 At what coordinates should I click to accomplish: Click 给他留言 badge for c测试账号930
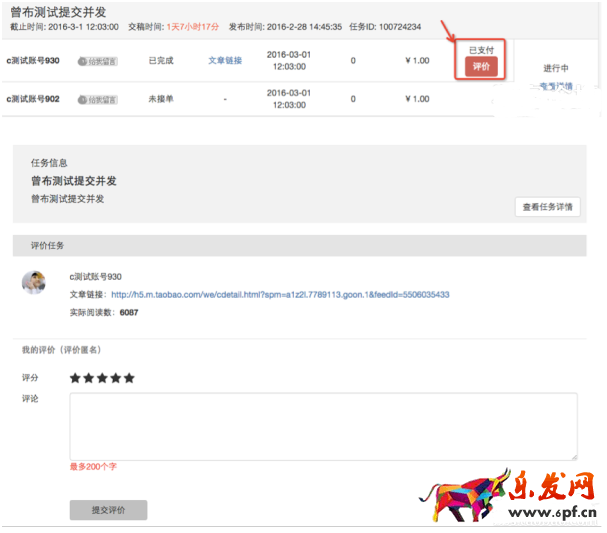click(x=98, y=62)
